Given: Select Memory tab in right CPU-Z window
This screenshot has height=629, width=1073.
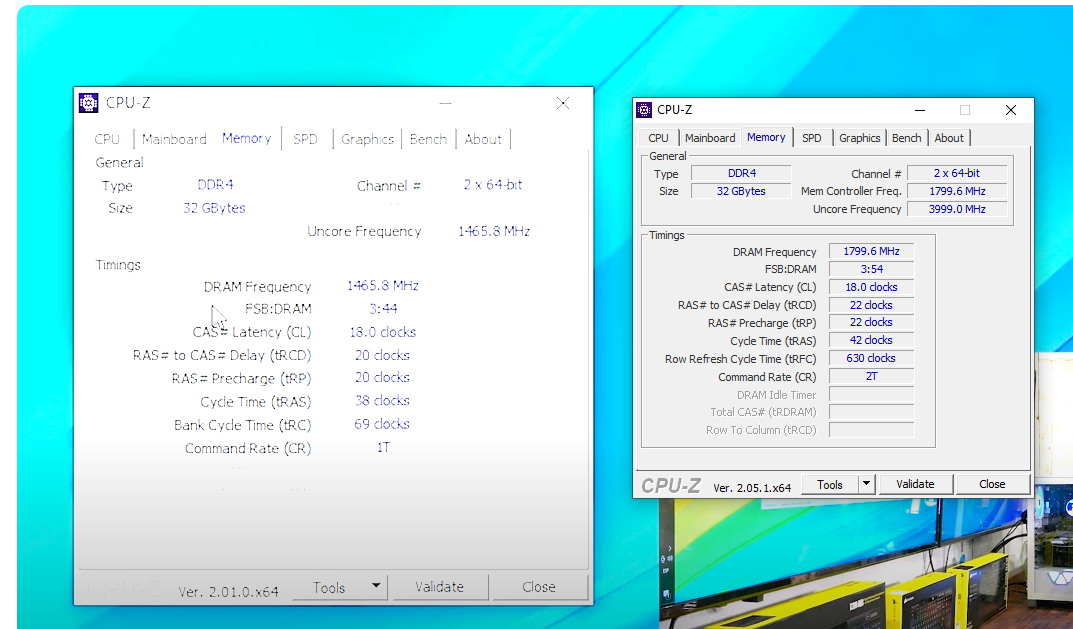Looking at the screenshot, I should tap(766, 137).
